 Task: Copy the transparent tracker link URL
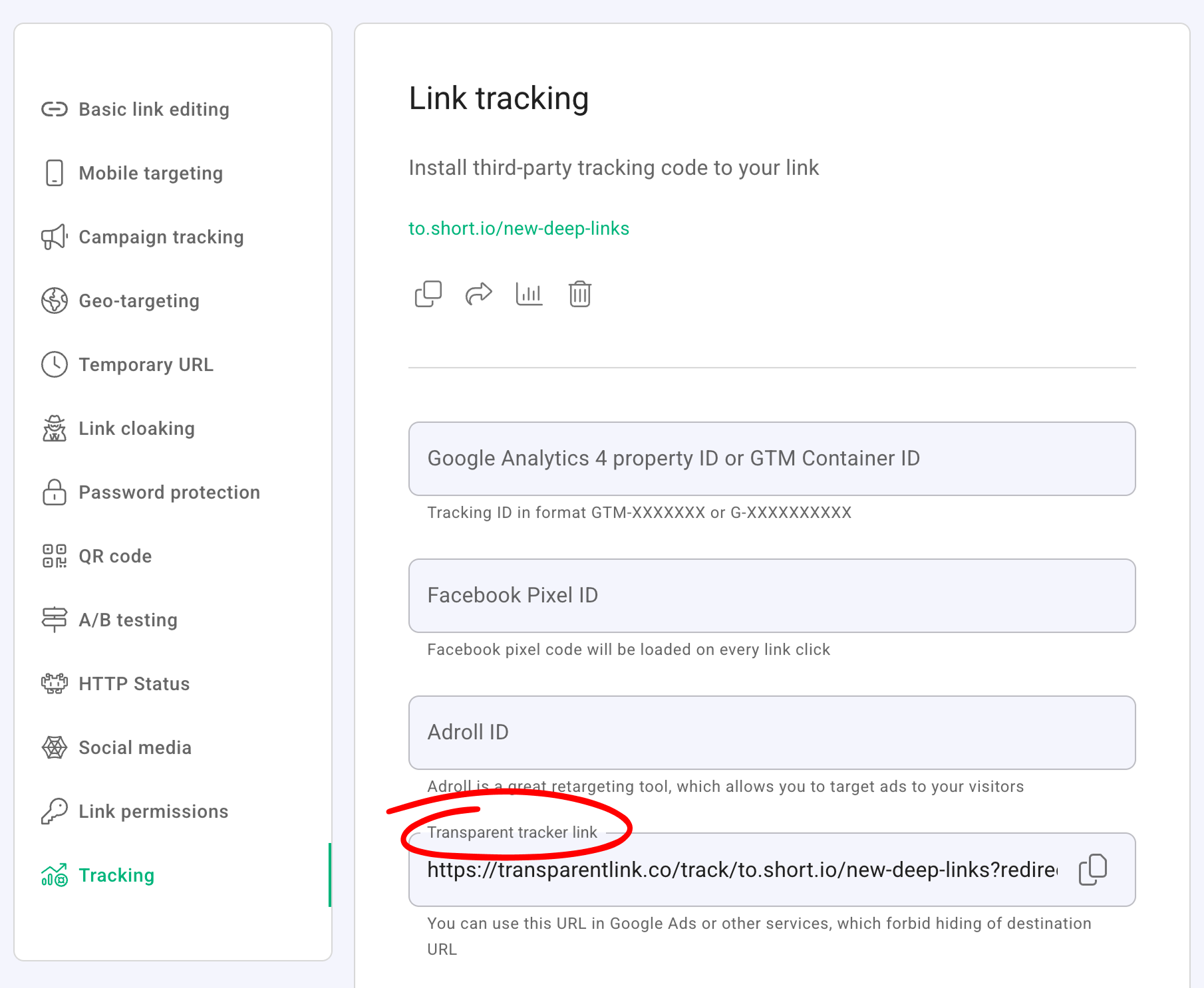click(1092, 870)
